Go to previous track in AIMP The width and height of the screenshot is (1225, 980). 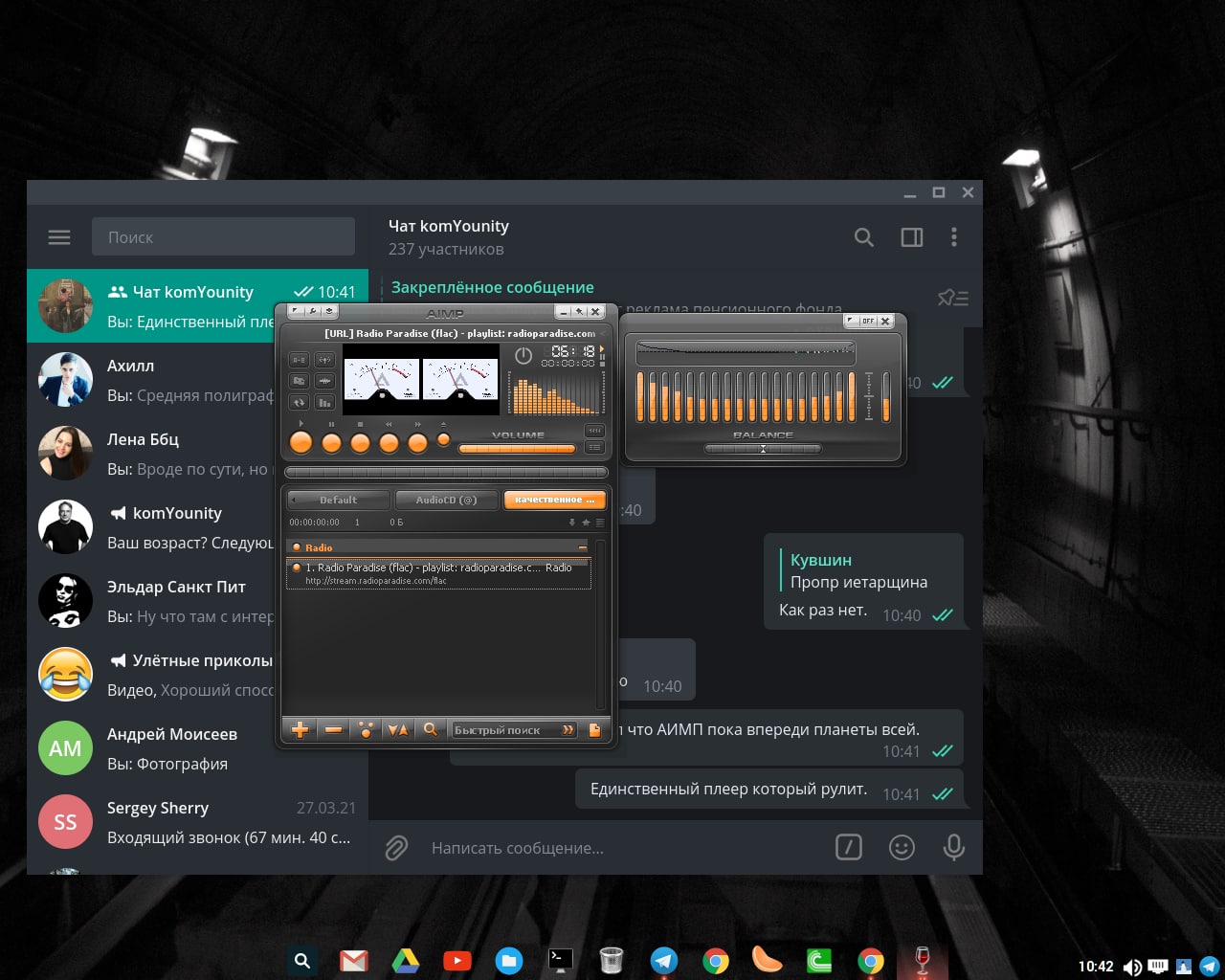point(389,443)
